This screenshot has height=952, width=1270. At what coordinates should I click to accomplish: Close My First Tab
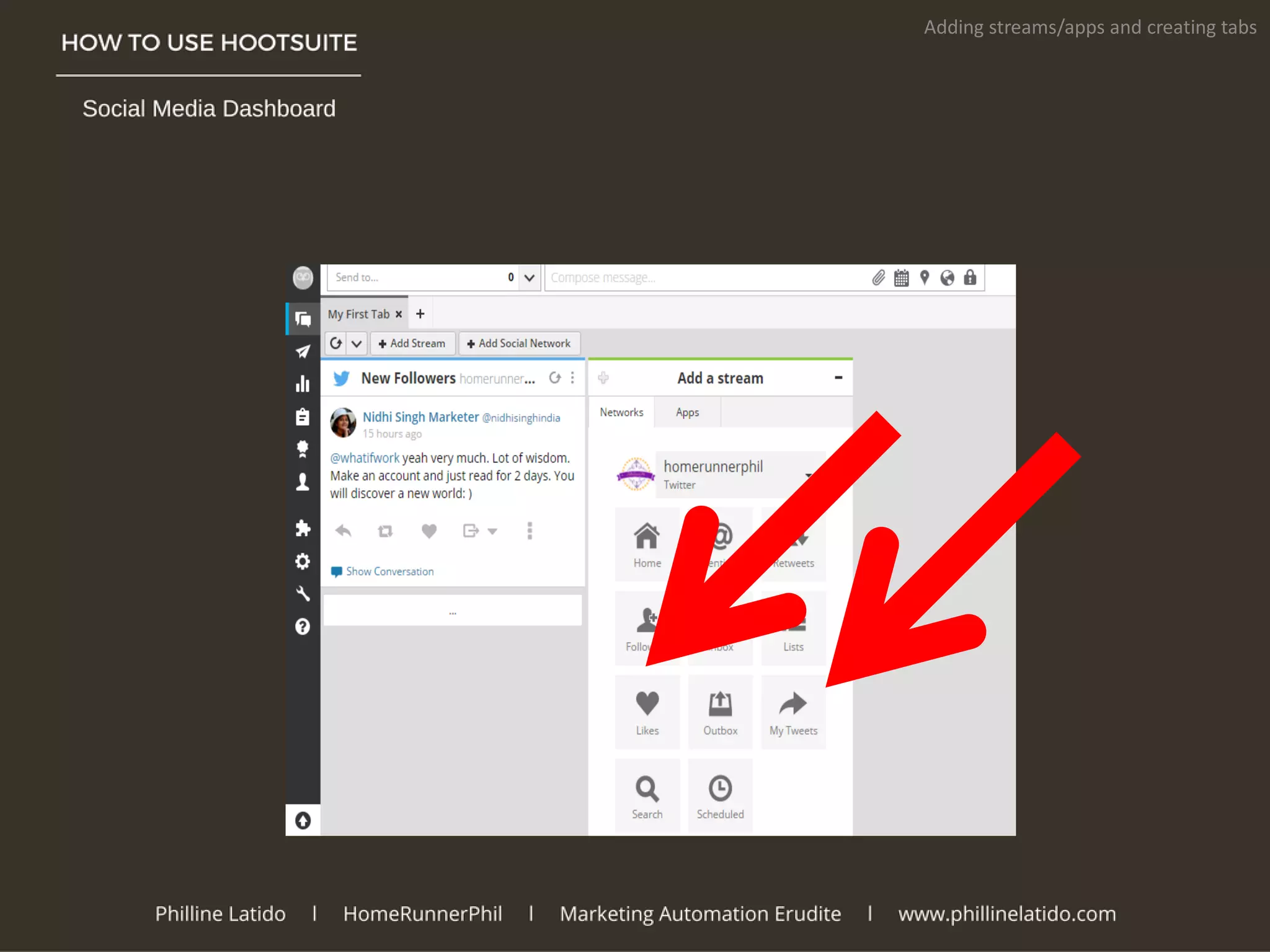[x=399, y=314]
